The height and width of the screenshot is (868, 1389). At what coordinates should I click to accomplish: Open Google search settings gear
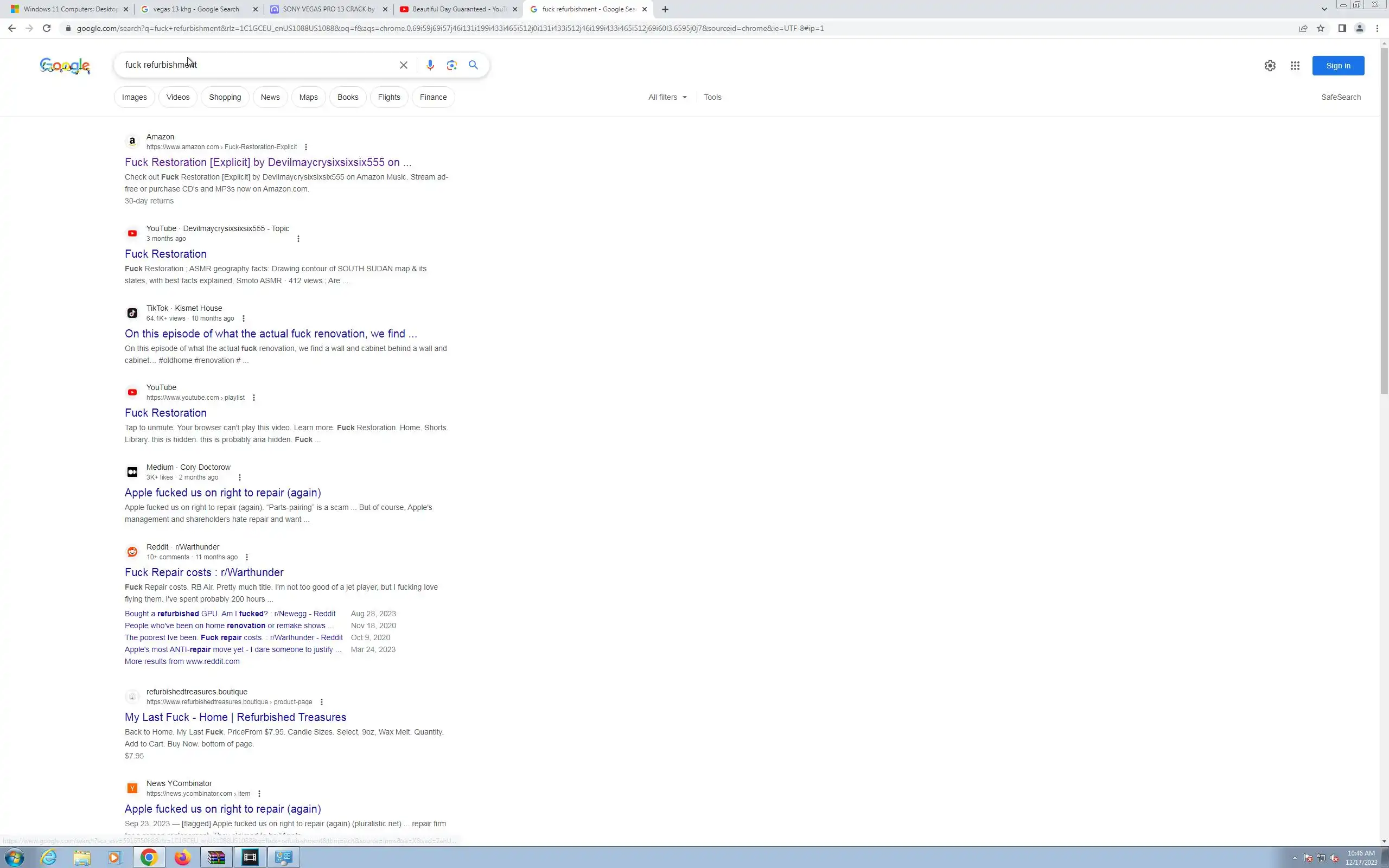tap(1270, 66)
